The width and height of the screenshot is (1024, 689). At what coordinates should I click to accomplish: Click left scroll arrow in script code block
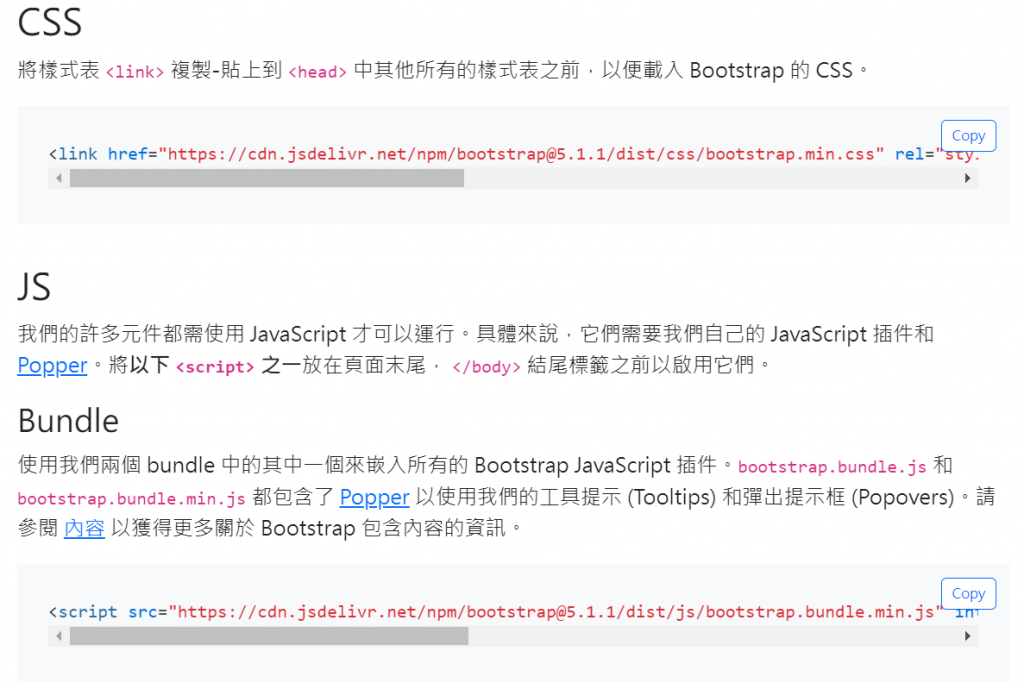tap(59, 636)
